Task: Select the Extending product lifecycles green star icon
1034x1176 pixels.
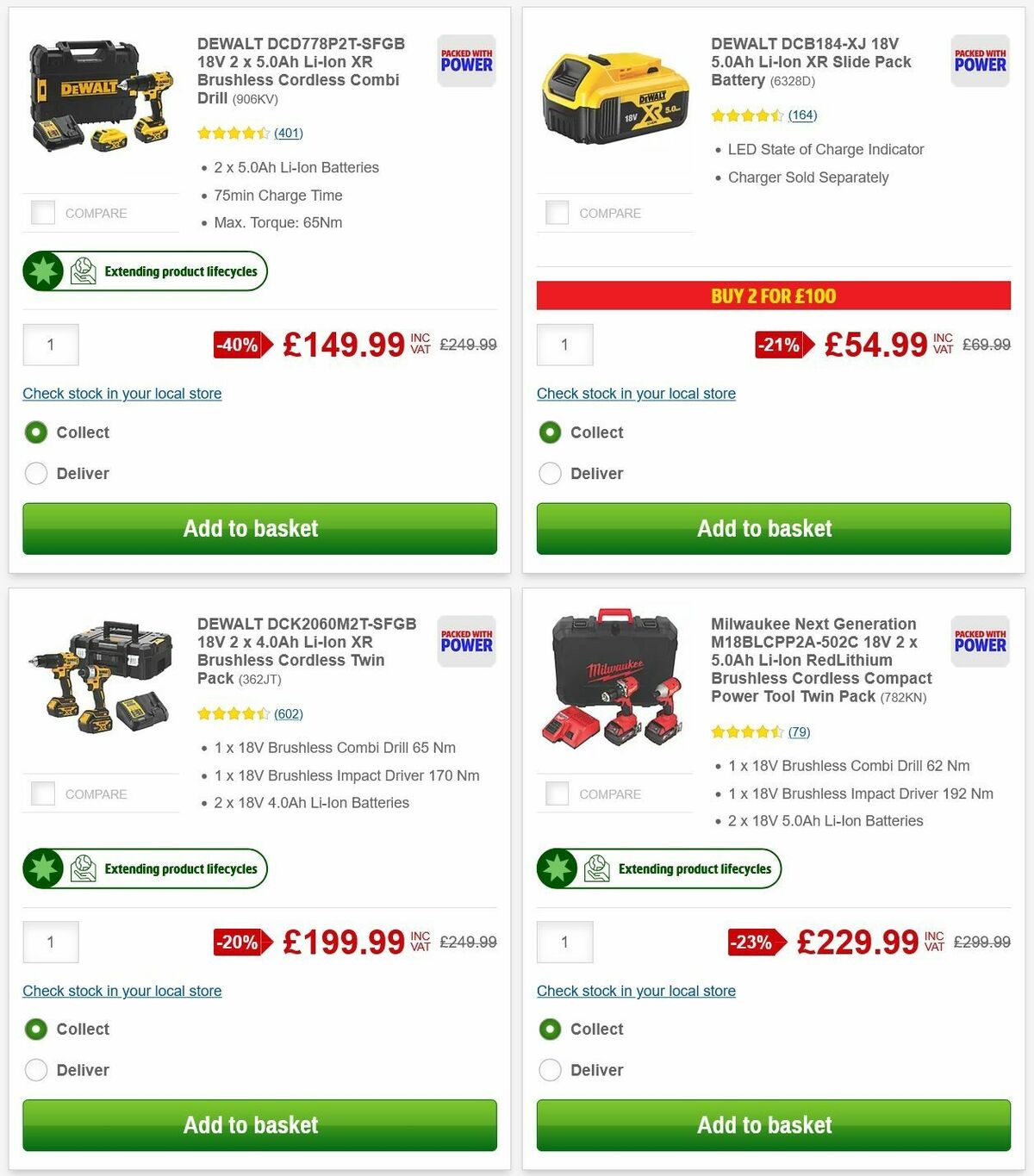Action: 42,271
